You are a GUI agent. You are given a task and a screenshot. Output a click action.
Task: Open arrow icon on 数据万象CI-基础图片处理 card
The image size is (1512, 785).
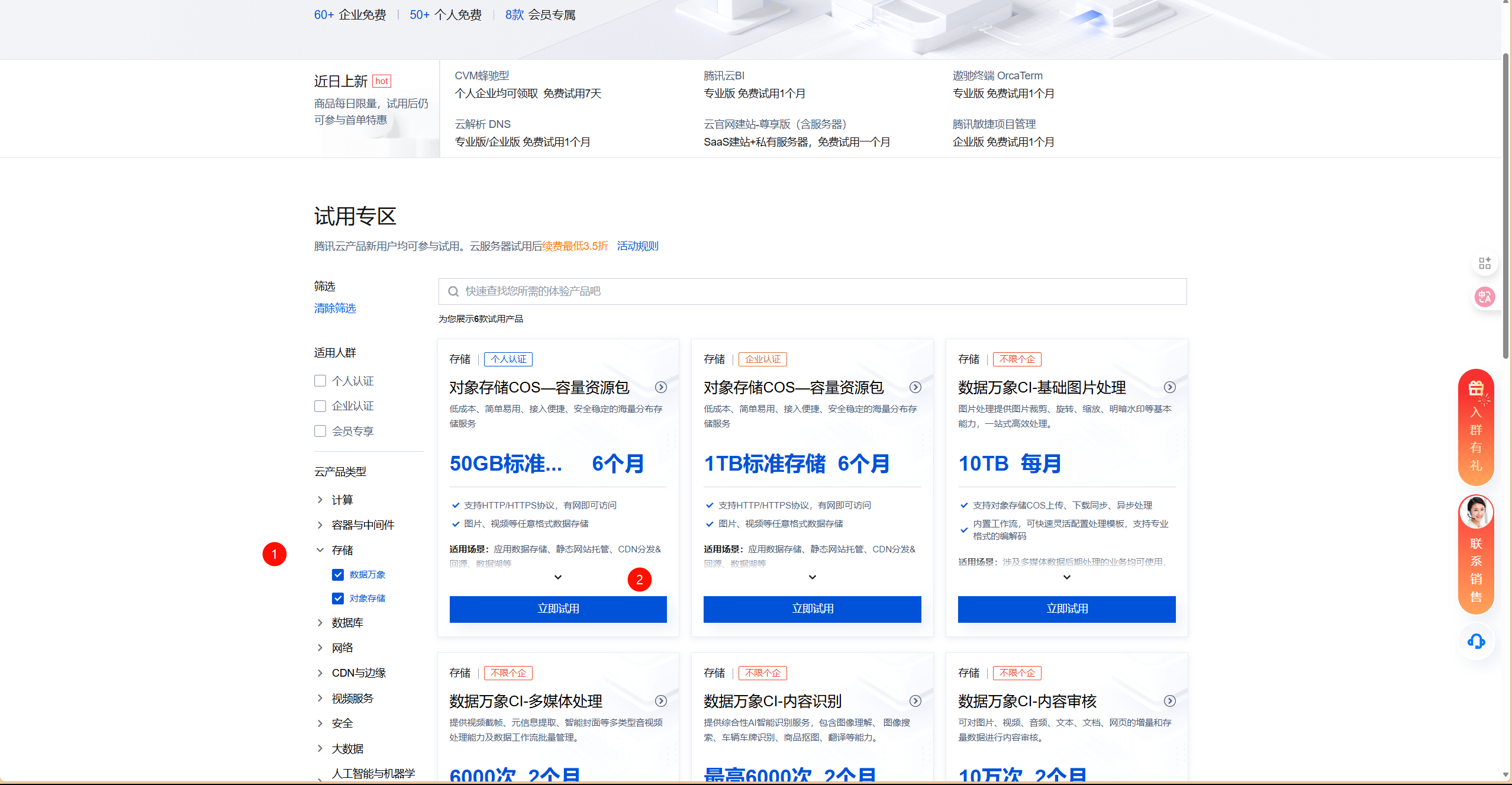(1170, 387)
